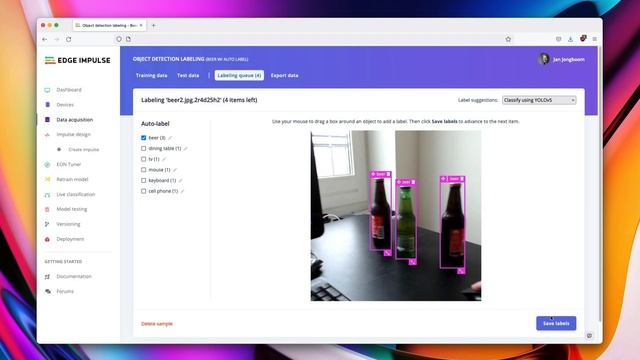Uncheck the beer auto-label checkbox
Image resolution: width=640 pixels, height=360 pixels.
tap(143, 138)
